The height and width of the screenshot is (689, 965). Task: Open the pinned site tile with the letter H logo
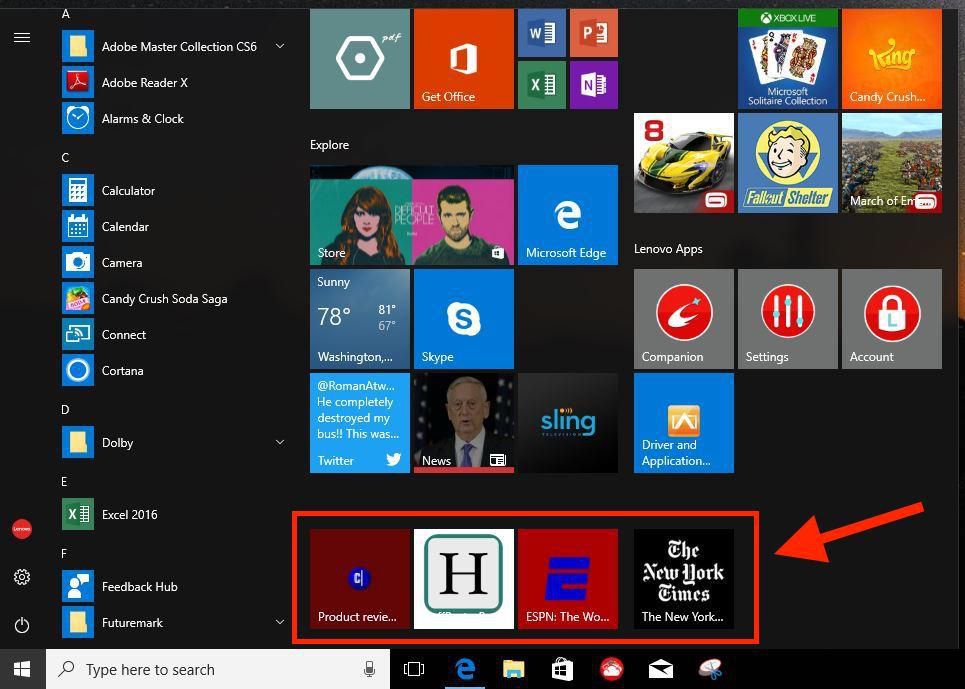pyautogui.click(x=463, y=579)
